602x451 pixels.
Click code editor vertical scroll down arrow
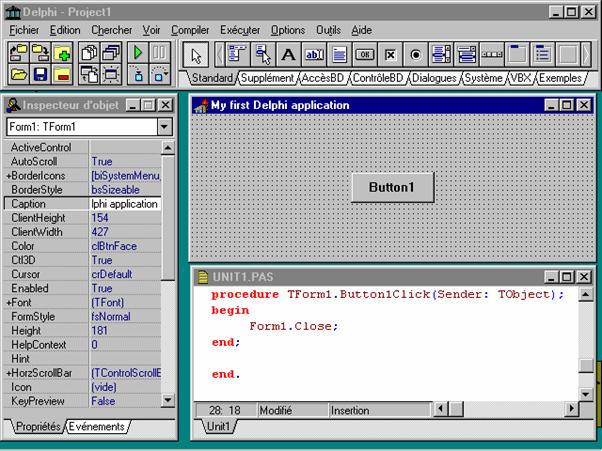pos(586,394)
